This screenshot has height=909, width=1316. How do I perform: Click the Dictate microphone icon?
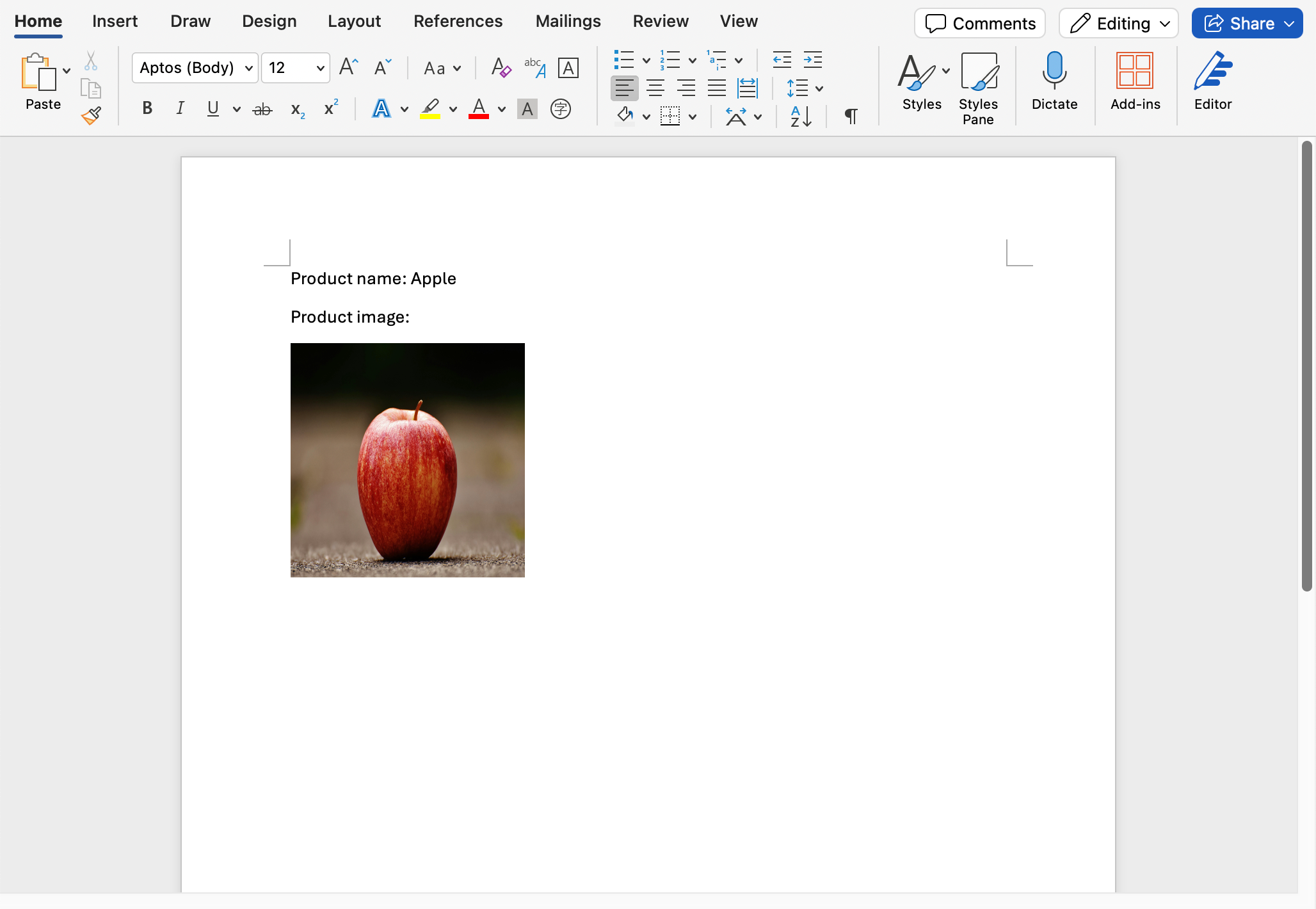pyautogui.click(x=1054, y=80)
